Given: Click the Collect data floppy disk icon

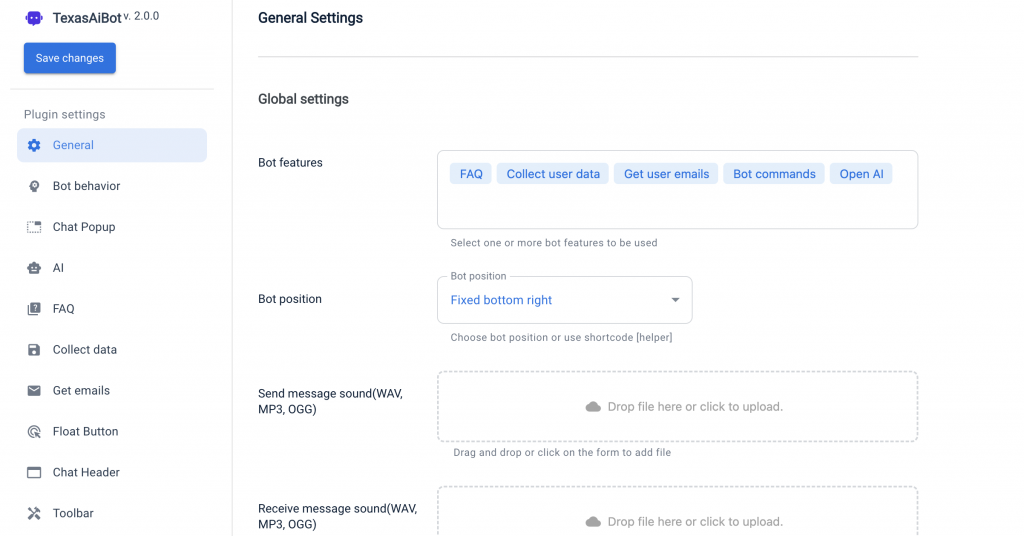Looking at the screenshot, I should (x=34, y=350).
